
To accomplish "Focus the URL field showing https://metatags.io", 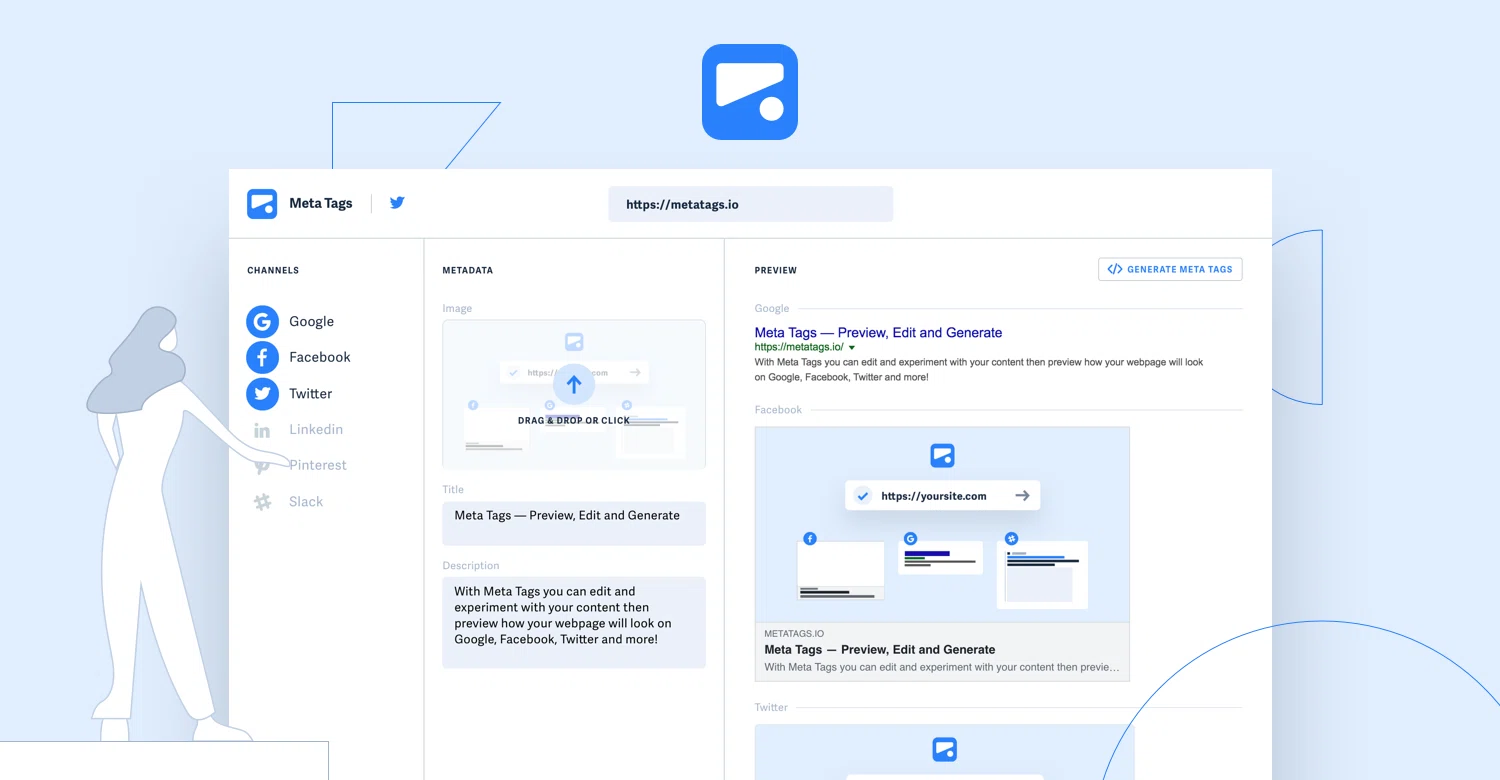I will (x=750, y=204).
